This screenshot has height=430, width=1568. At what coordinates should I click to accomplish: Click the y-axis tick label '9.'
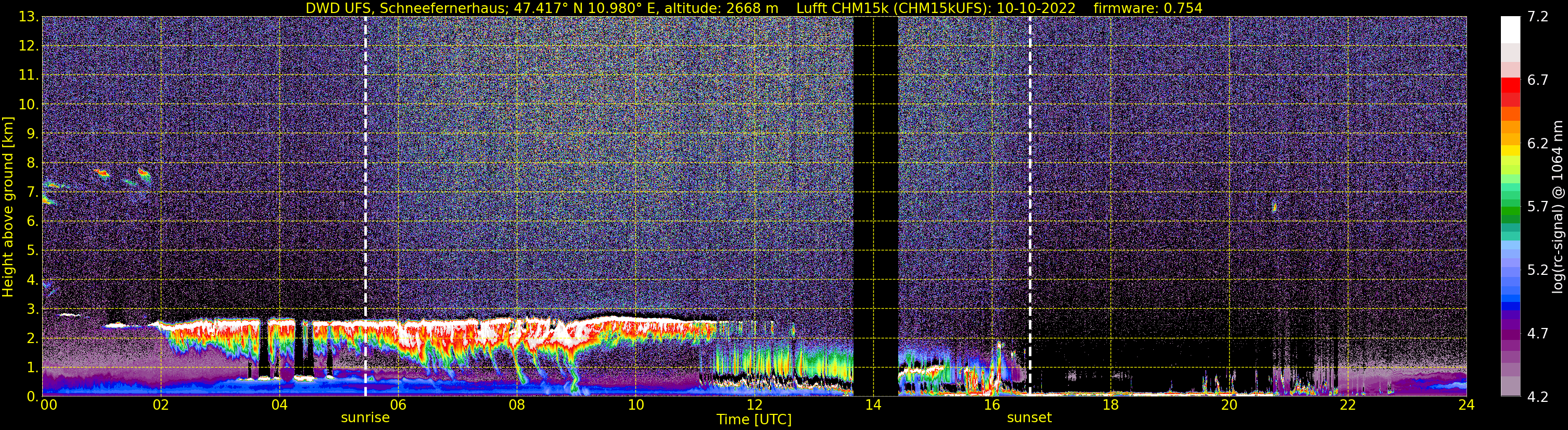click(32, 134)
